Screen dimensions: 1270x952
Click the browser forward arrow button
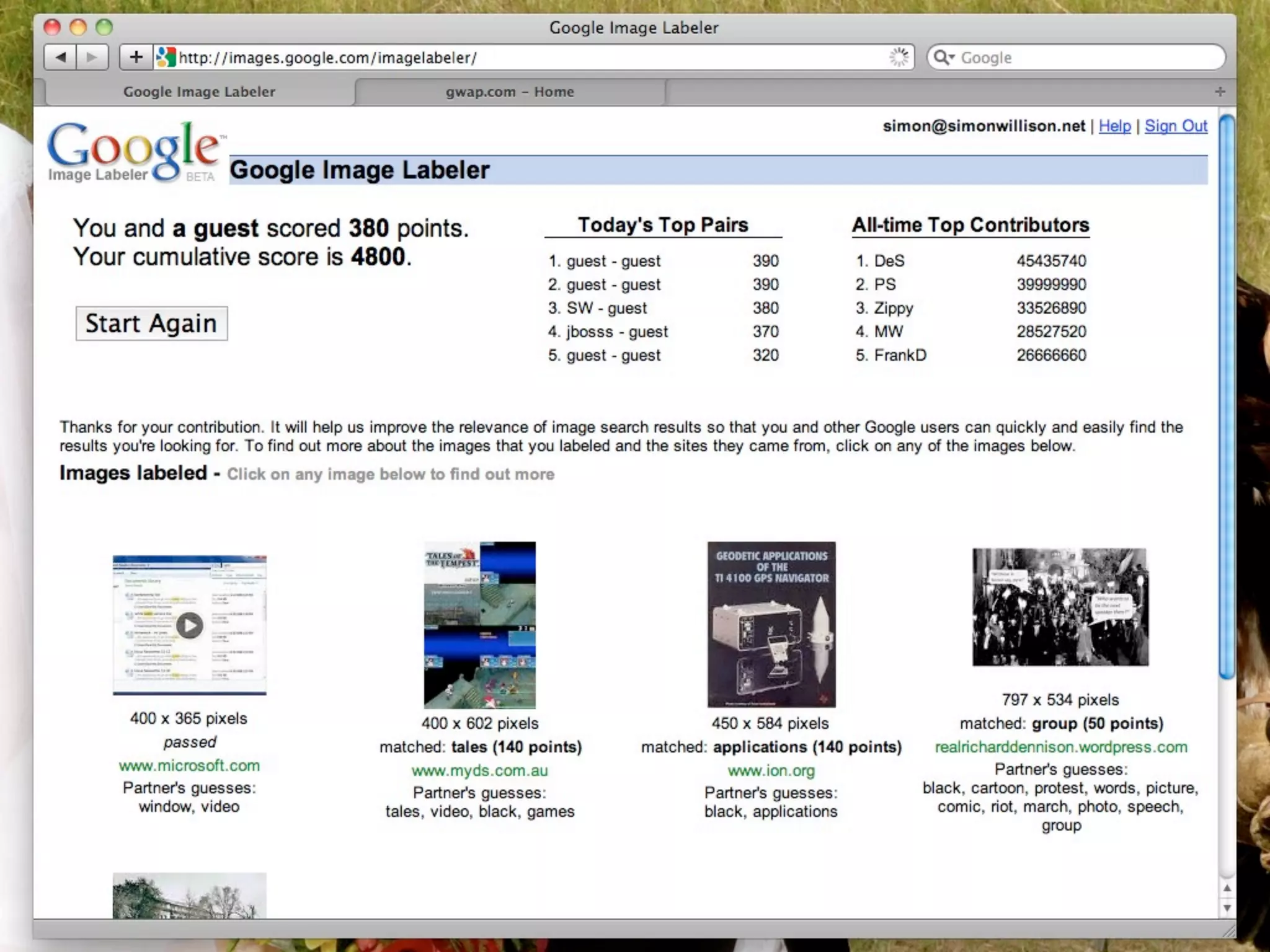pyautogui.click(x=92, y=58)
